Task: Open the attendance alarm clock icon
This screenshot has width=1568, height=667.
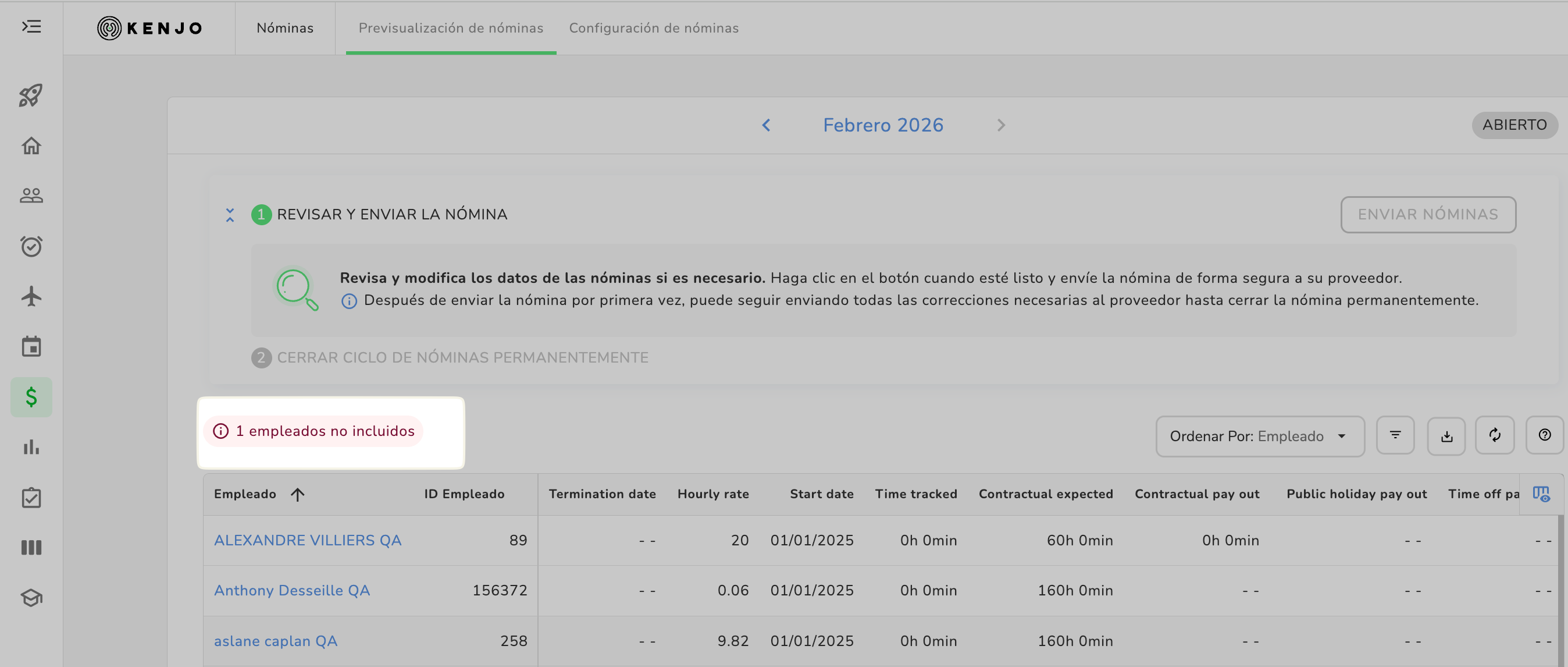Action: tap(31, 246)
